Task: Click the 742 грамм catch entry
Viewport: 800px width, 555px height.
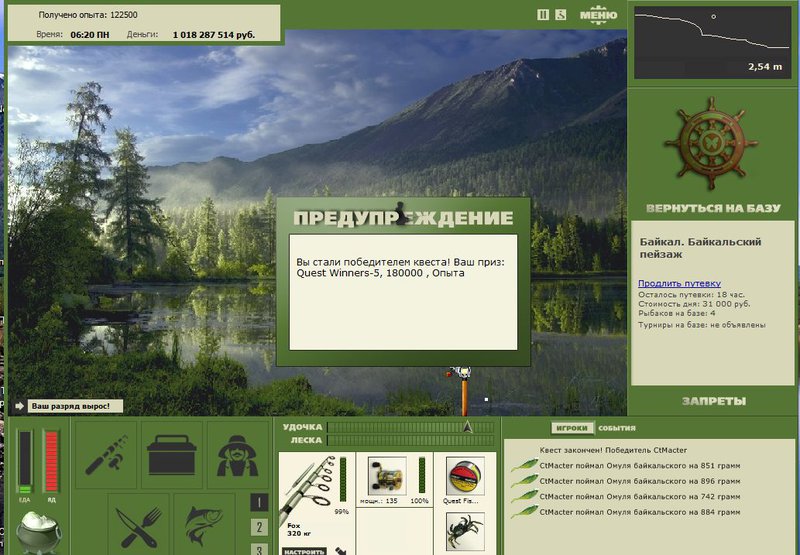Action: 640,496
